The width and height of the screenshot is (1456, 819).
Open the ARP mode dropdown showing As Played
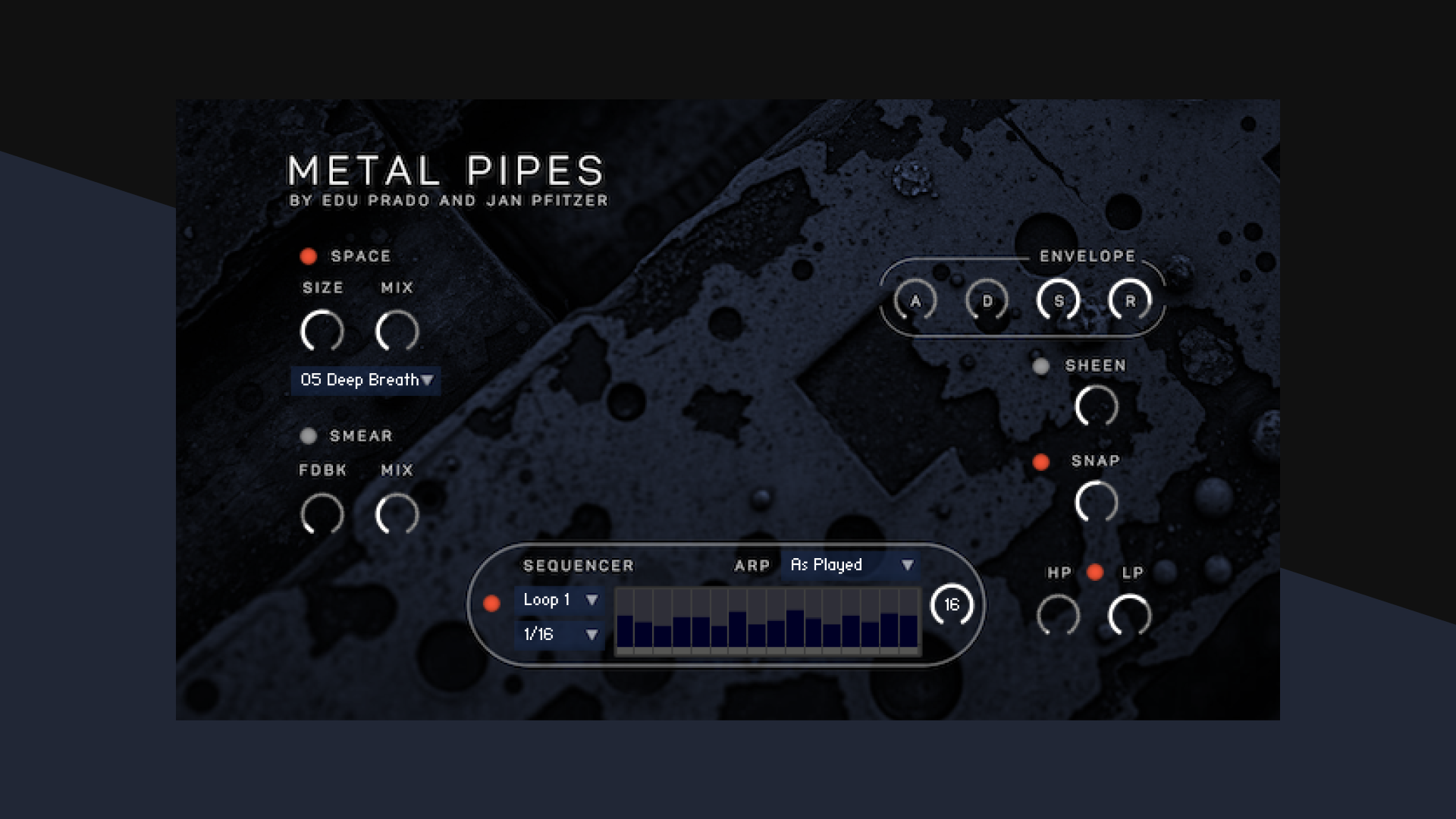(849, 565)
